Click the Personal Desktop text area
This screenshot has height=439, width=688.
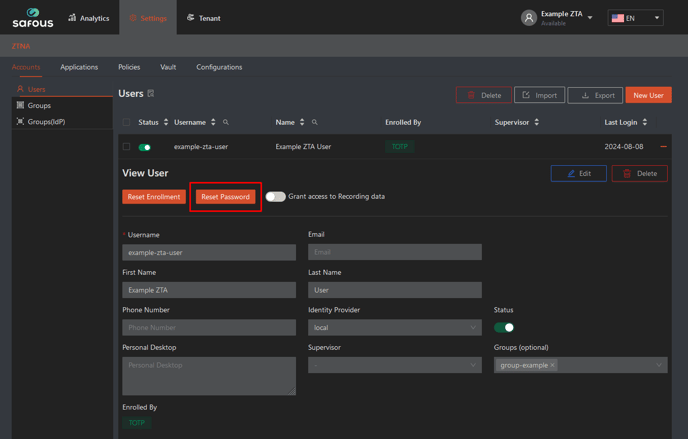pos(208,376)
